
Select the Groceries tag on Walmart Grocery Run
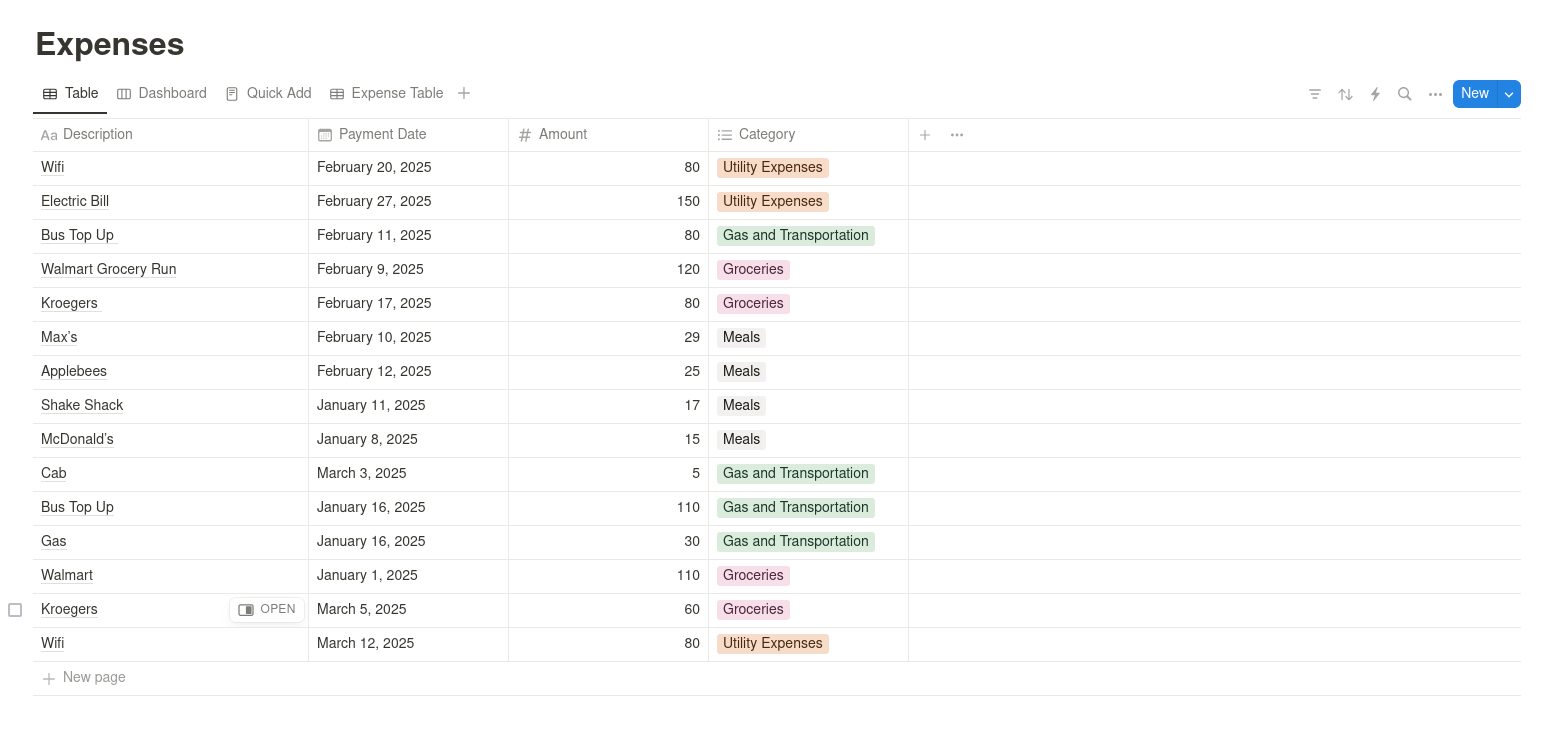[753, 269]
